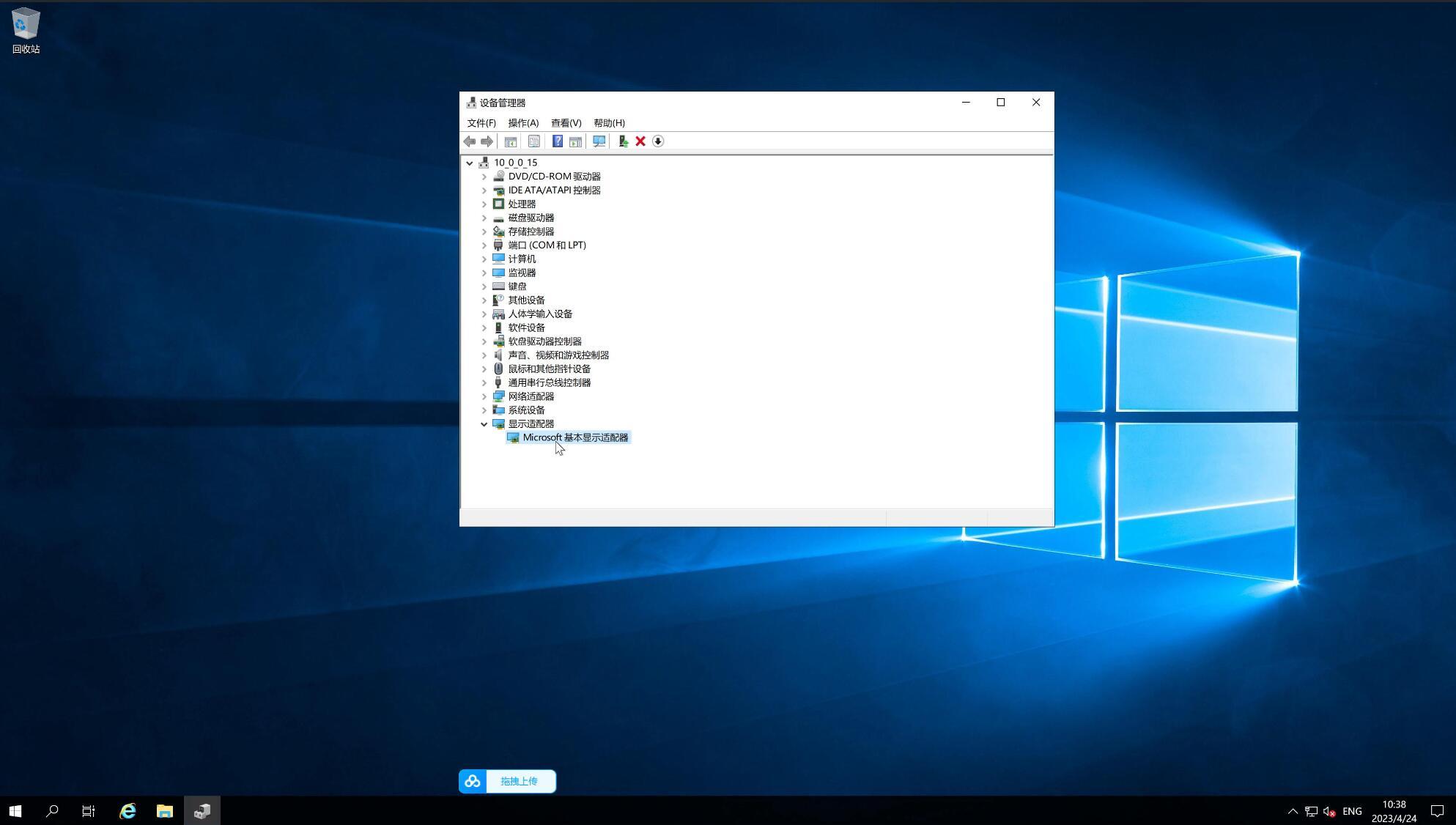Click the cloud icon beside 拖拽上传
The width and height of the screenshot is (1456, 825).
473,781
